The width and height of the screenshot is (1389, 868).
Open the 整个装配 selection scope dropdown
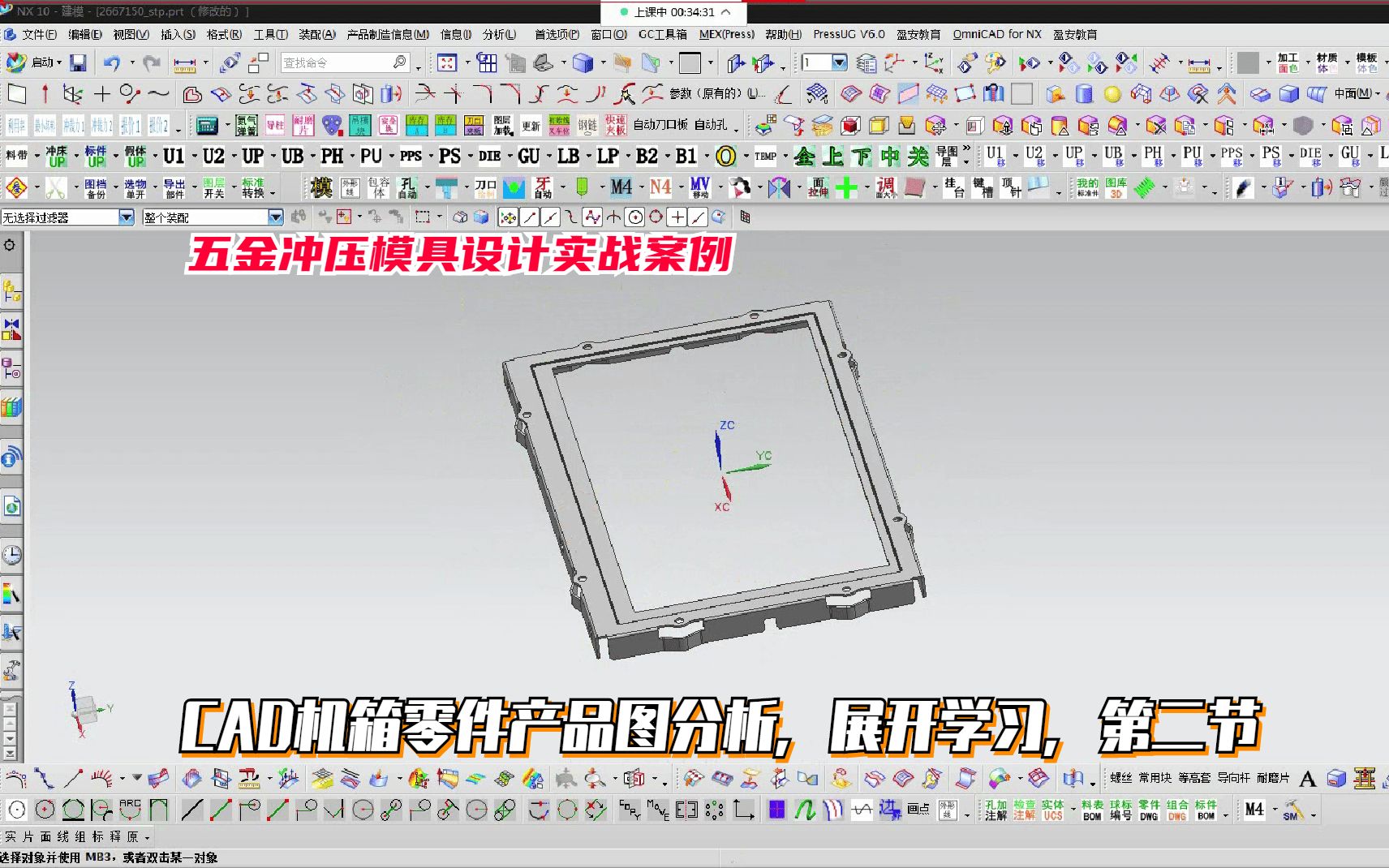click(274, 217)
